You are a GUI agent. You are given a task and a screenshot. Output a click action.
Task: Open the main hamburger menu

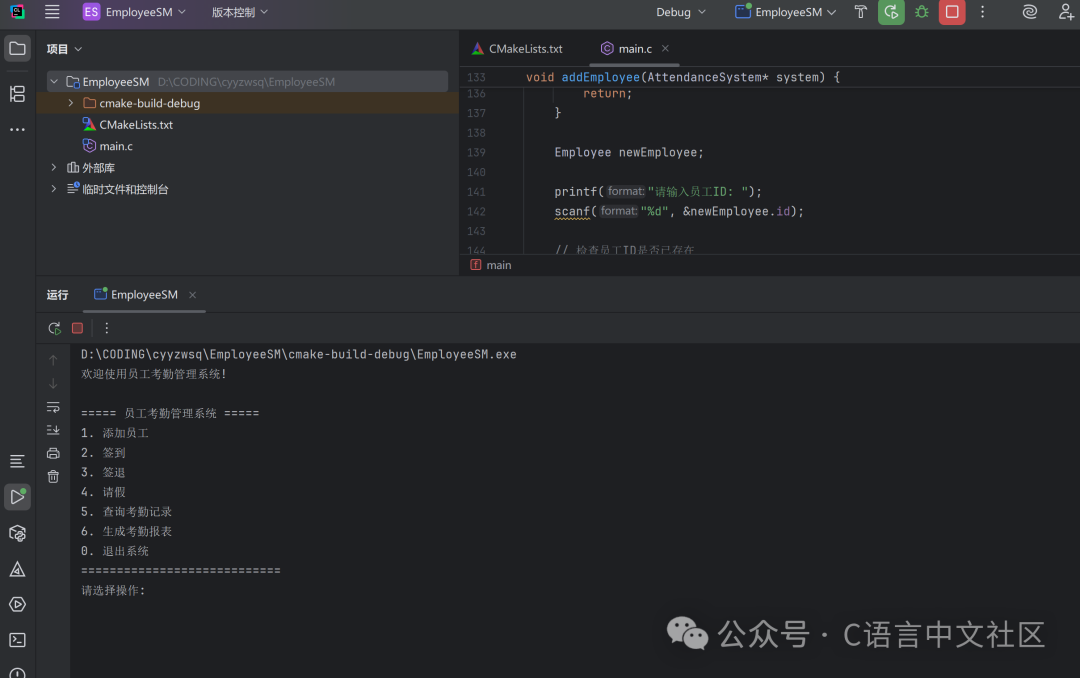pyautogui.click(x=52, y=12)
